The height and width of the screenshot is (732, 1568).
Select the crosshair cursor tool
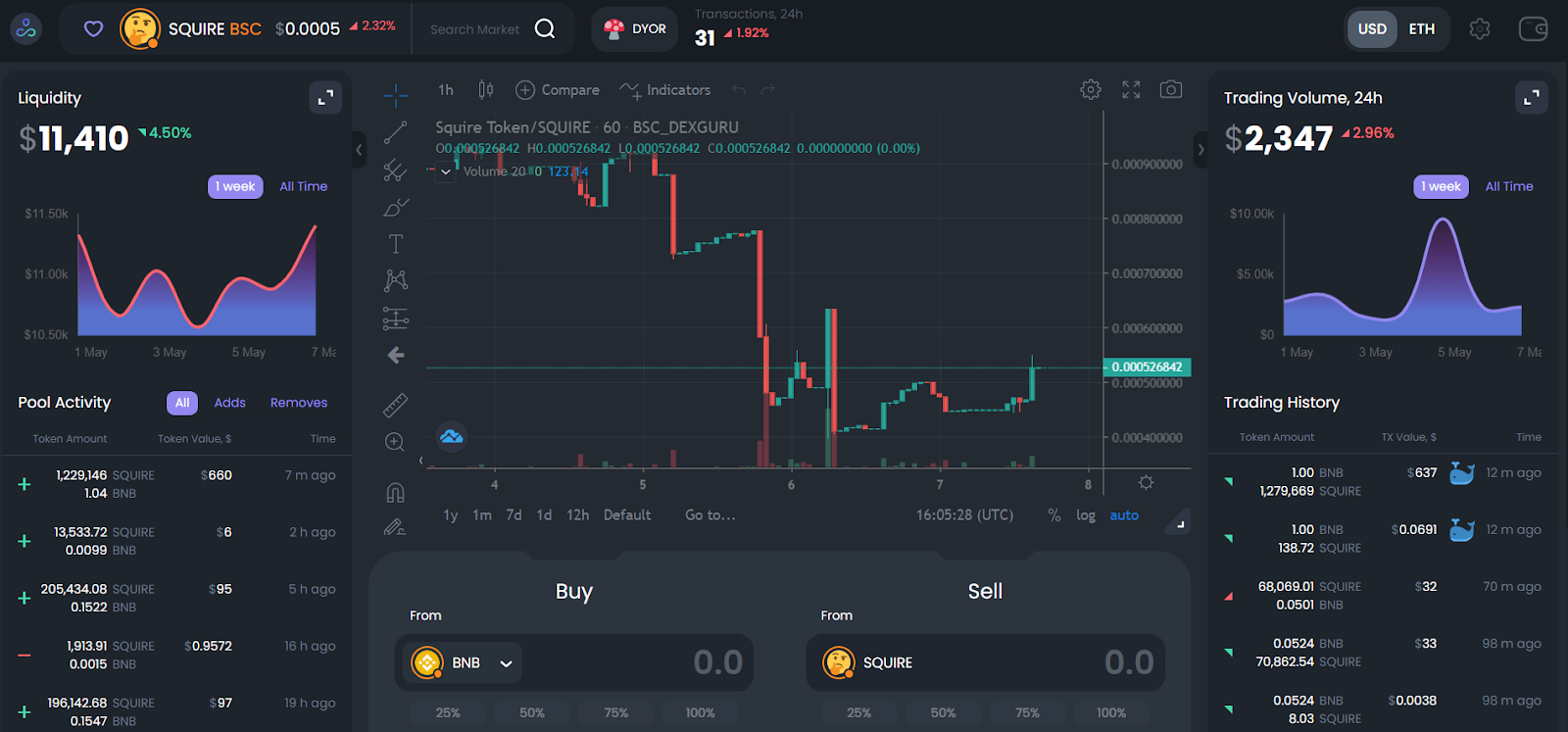[396, 94]
